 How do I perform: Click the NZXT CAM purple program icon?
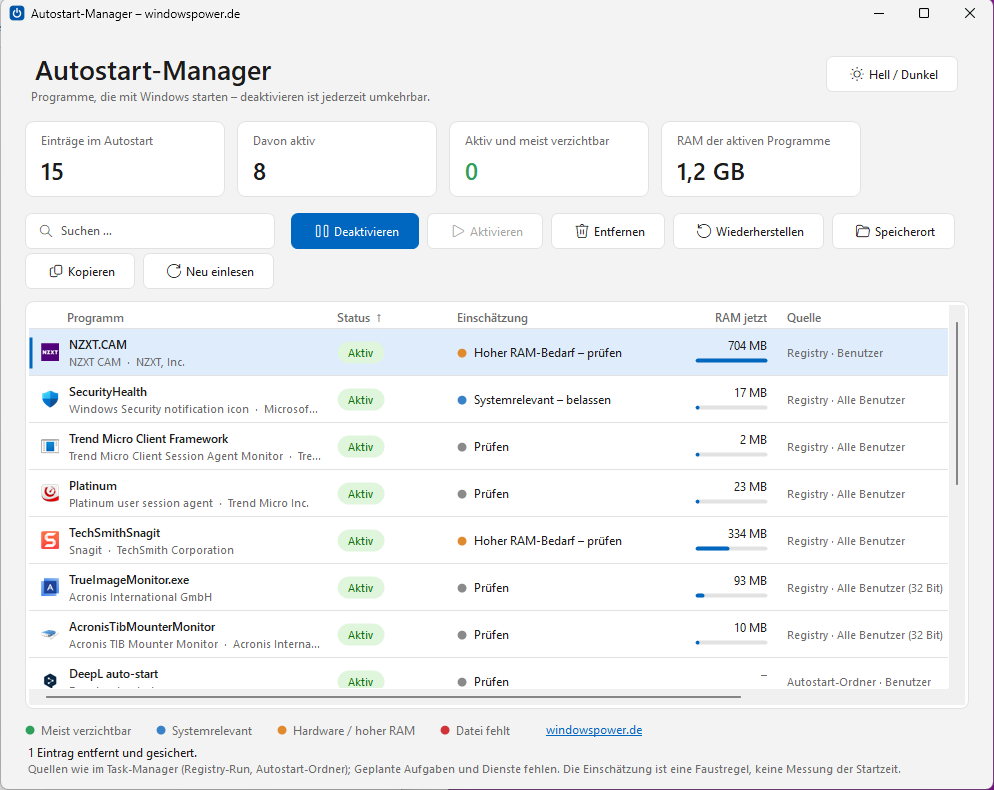tap(50, 352)
